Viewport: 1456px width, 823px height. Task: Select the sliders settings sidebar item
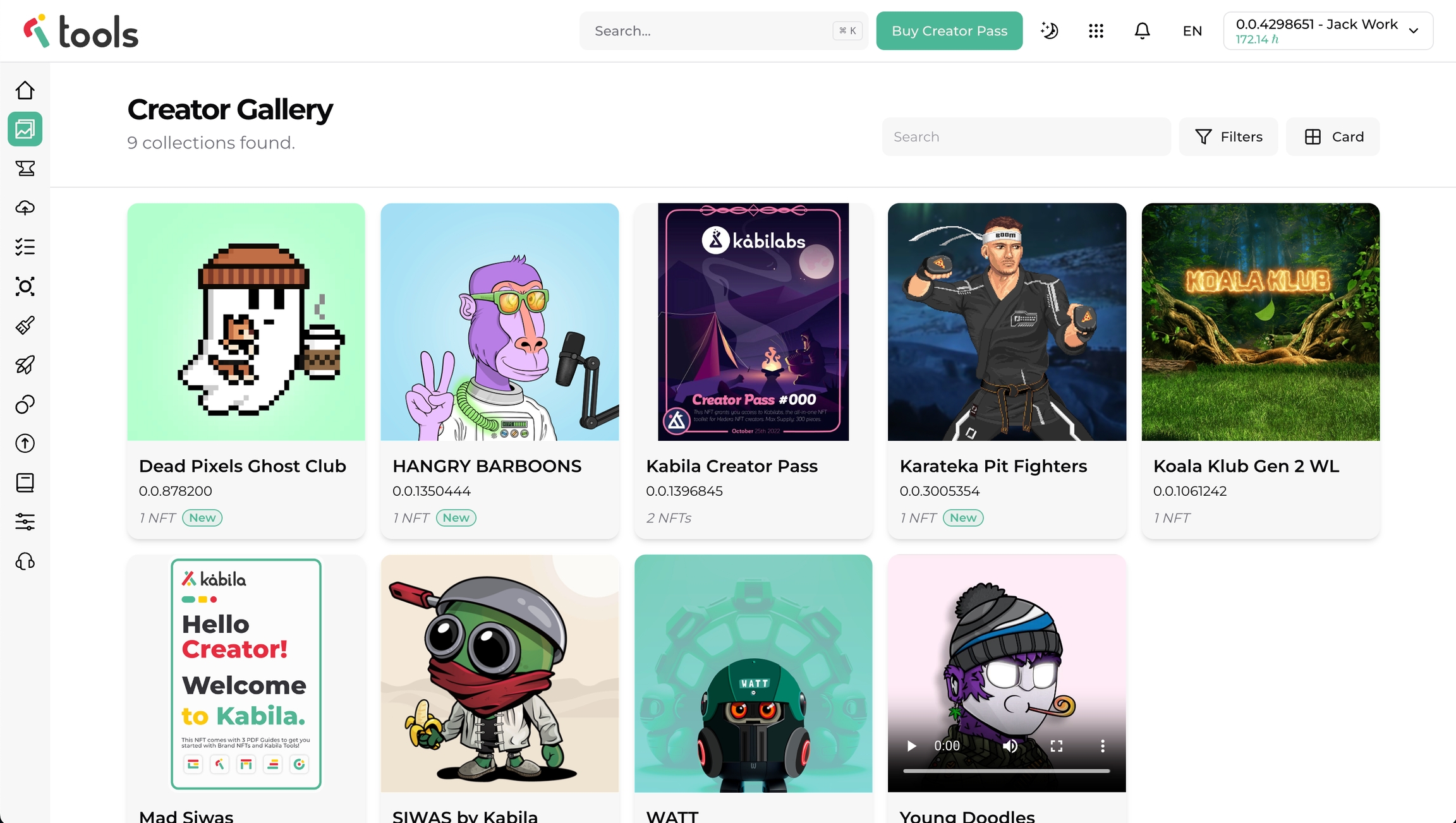click(25, 522)
